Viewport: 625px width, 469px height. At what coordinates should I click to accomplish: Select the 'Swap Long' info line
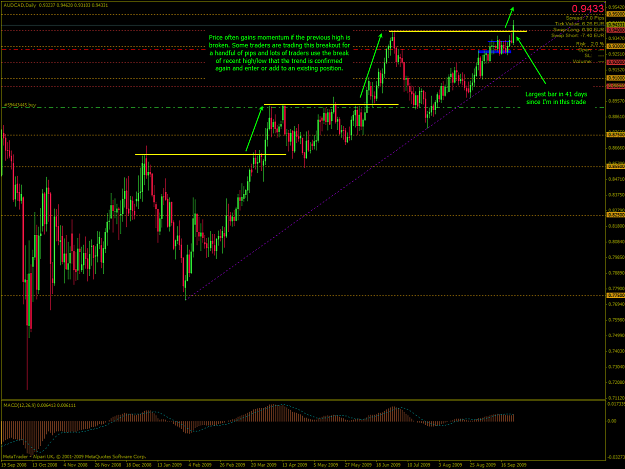[580, 29]
